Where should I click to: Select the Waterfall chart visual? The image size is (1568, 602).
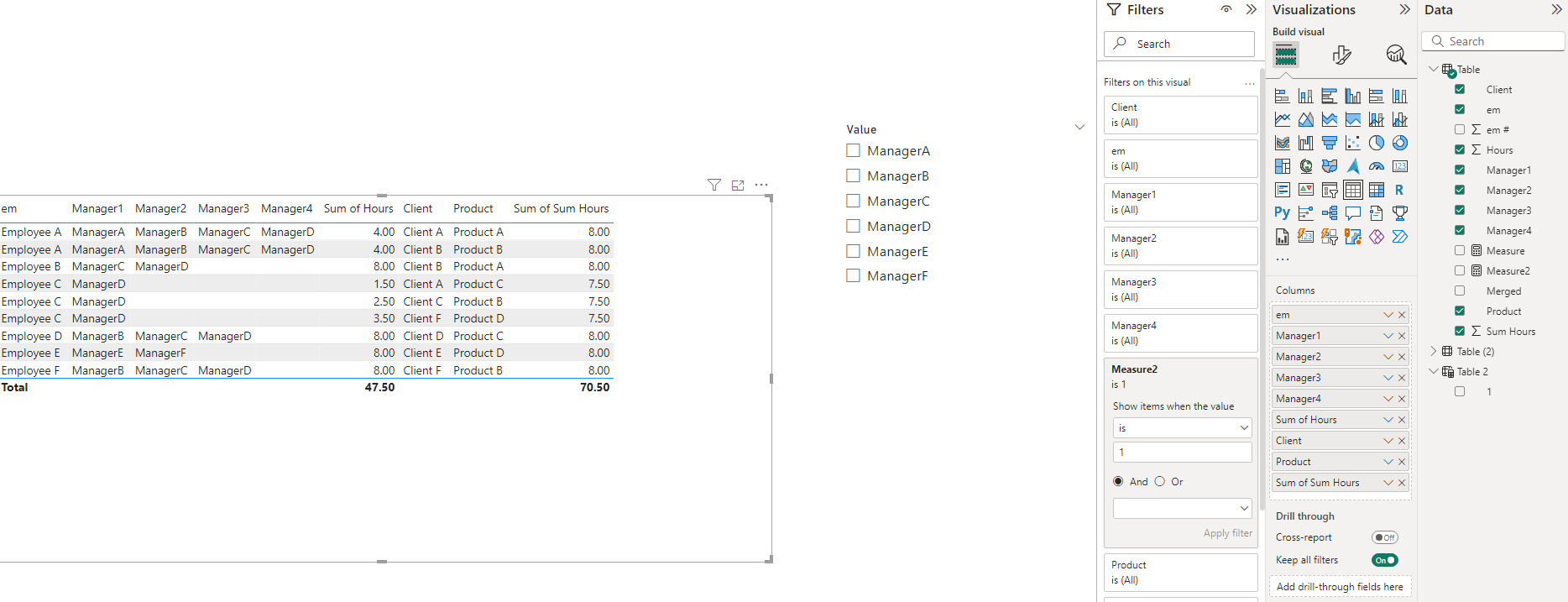[1305, 143]
